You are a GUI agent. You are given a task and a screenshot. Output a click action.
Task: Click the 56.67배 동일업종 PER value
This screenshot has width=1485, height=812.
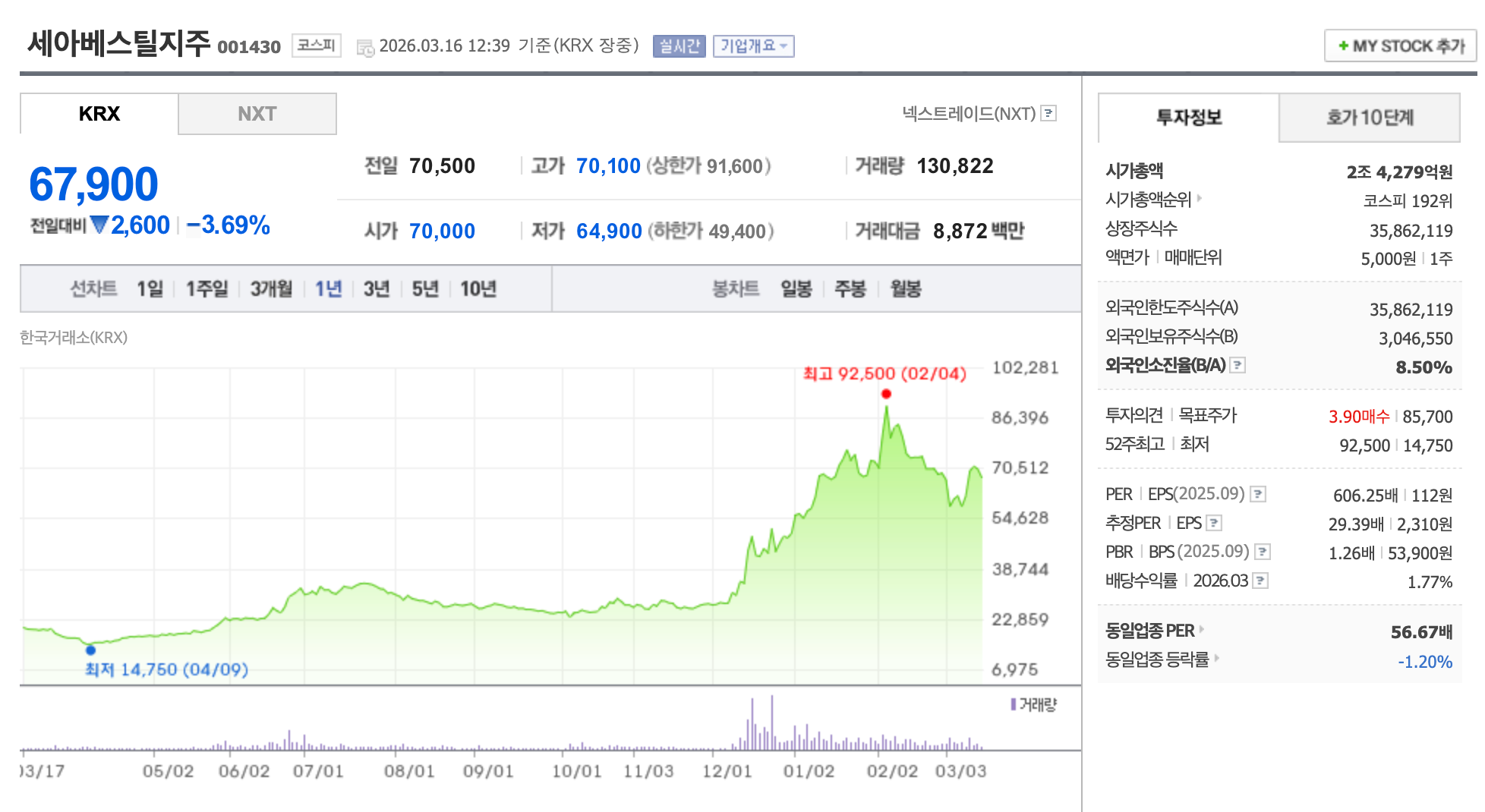(1421, 632)
